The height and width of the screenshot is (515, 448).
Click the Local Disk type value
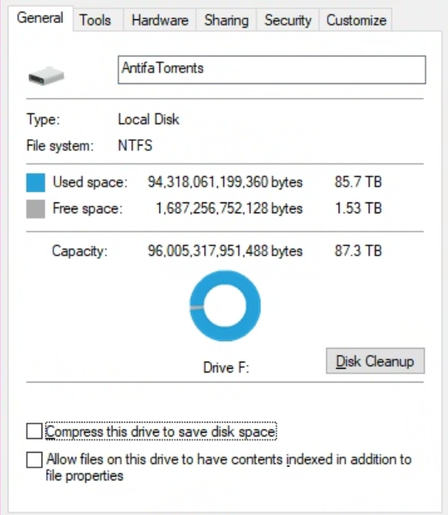pyautogui.click(x=149, y=119)
